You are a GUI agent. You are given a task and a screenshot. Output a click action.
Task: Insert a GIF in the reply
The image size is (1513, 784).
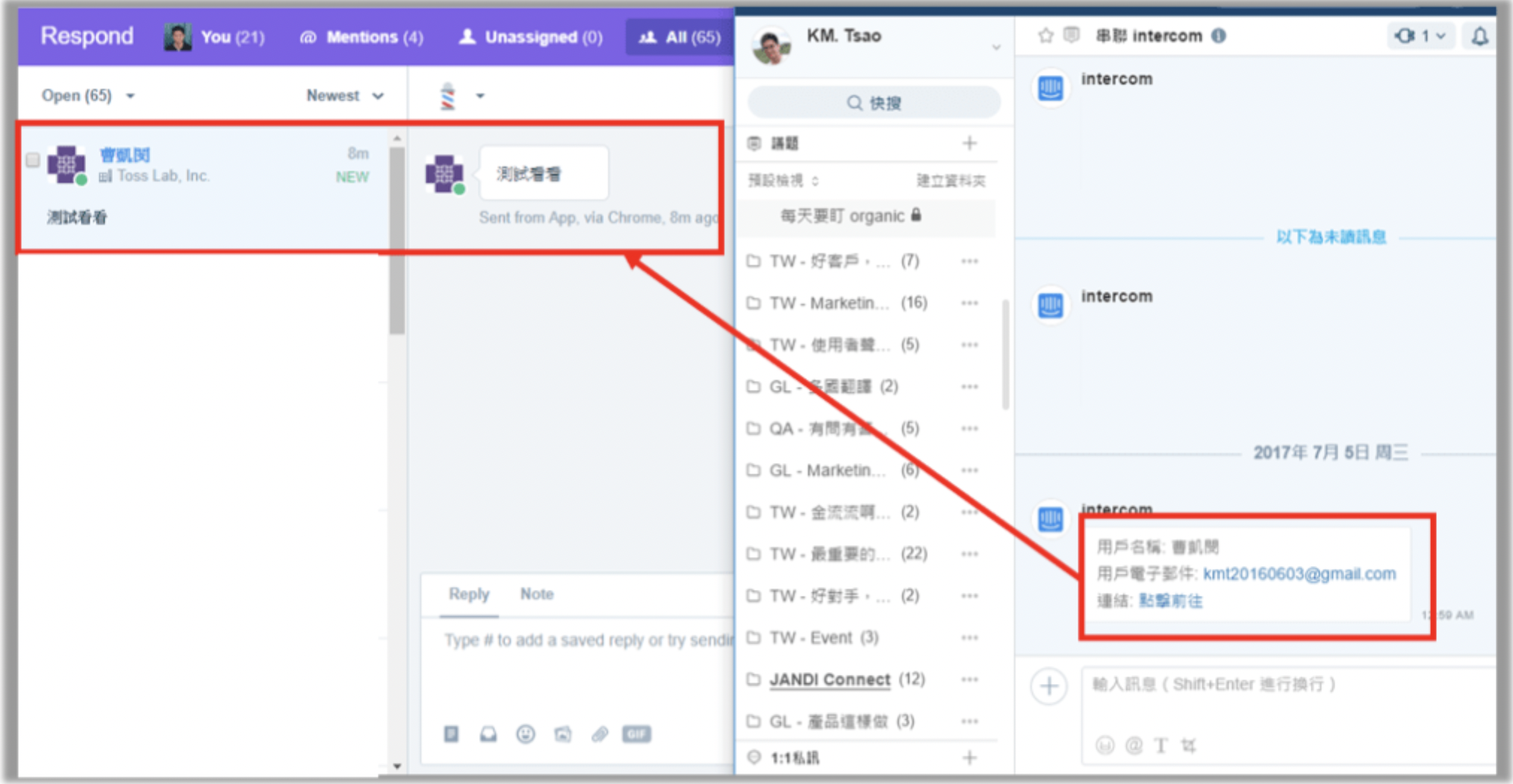coord(636,734)
